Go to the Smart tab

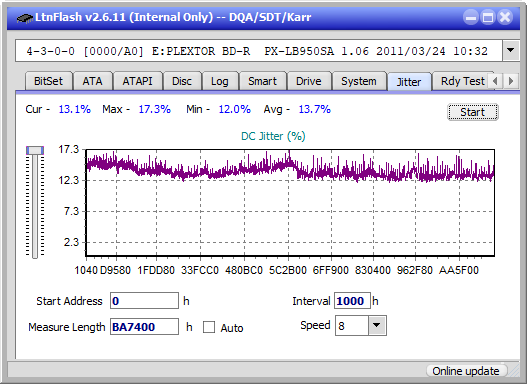pos(262,81)
